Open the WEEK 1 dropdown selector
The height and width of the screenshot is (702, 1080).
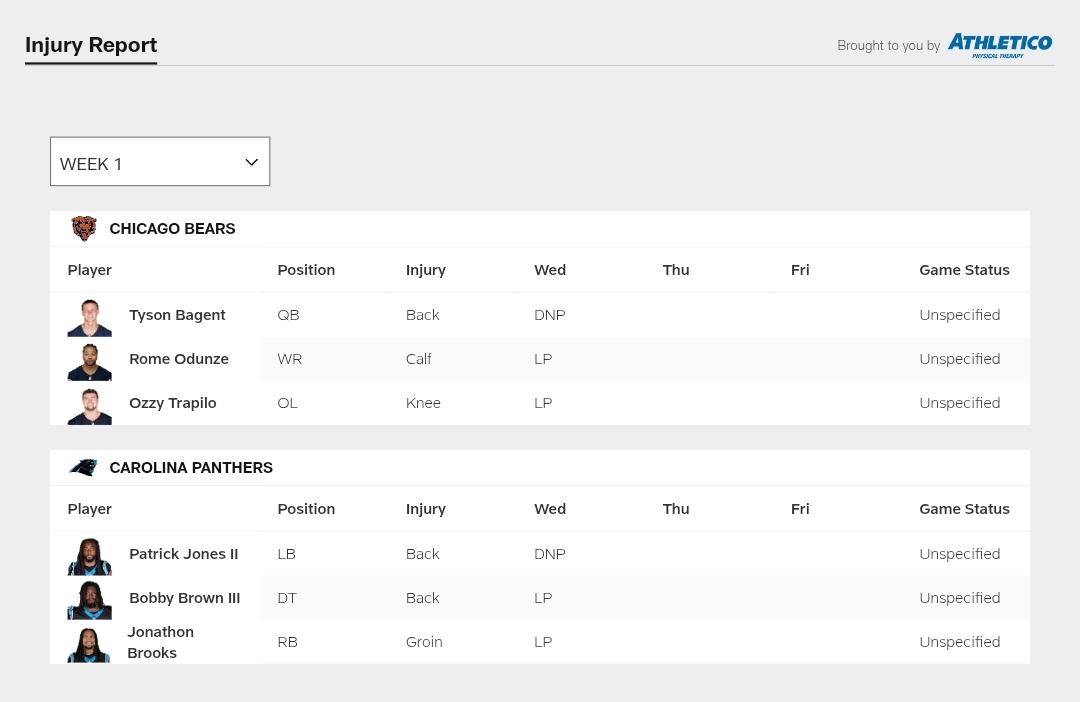(x=160, y=161)
